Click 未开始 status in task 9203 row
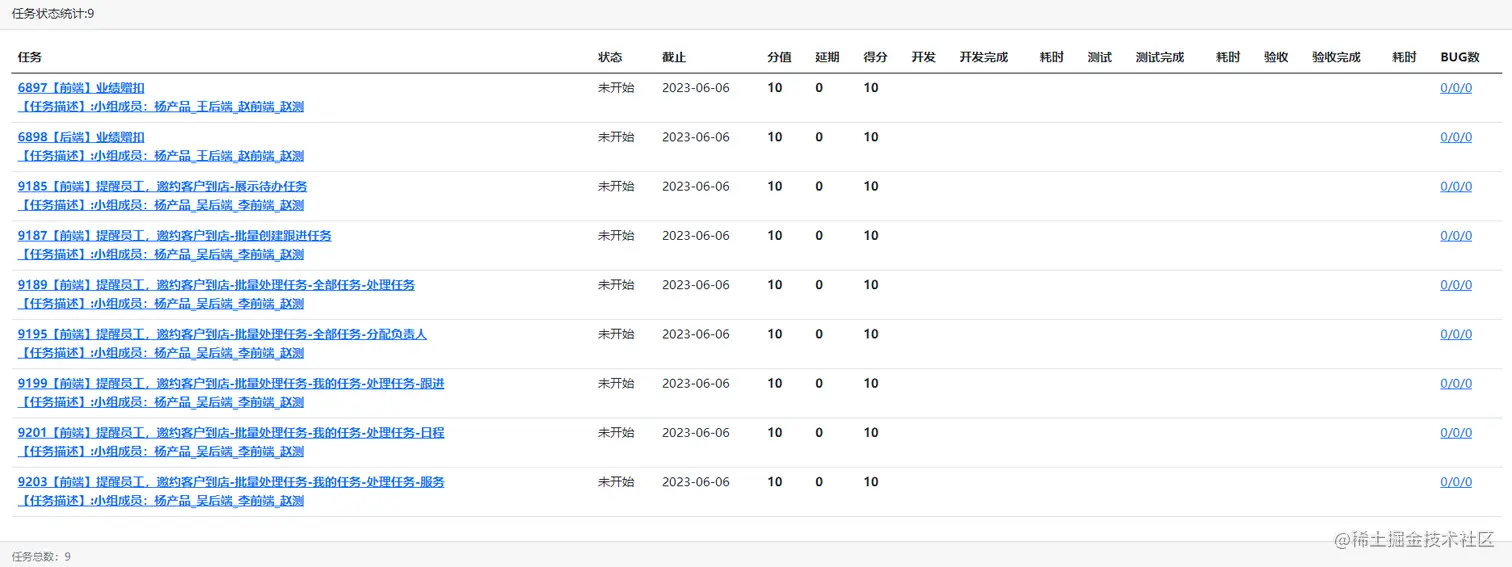Screen dimensions: 1512x567 click(x=616, y=482)
